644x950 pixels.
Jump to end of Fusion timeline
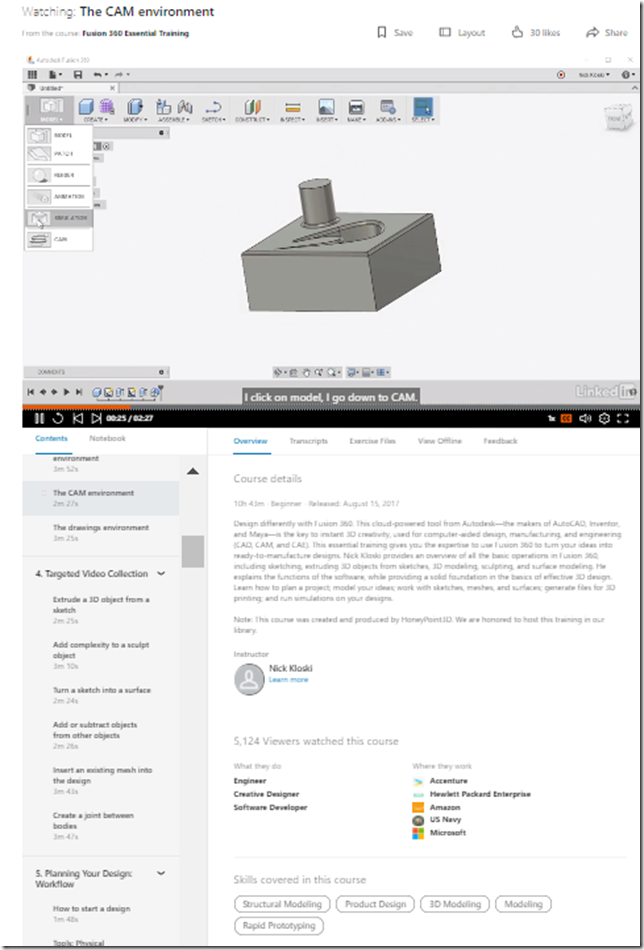(78, 392)
